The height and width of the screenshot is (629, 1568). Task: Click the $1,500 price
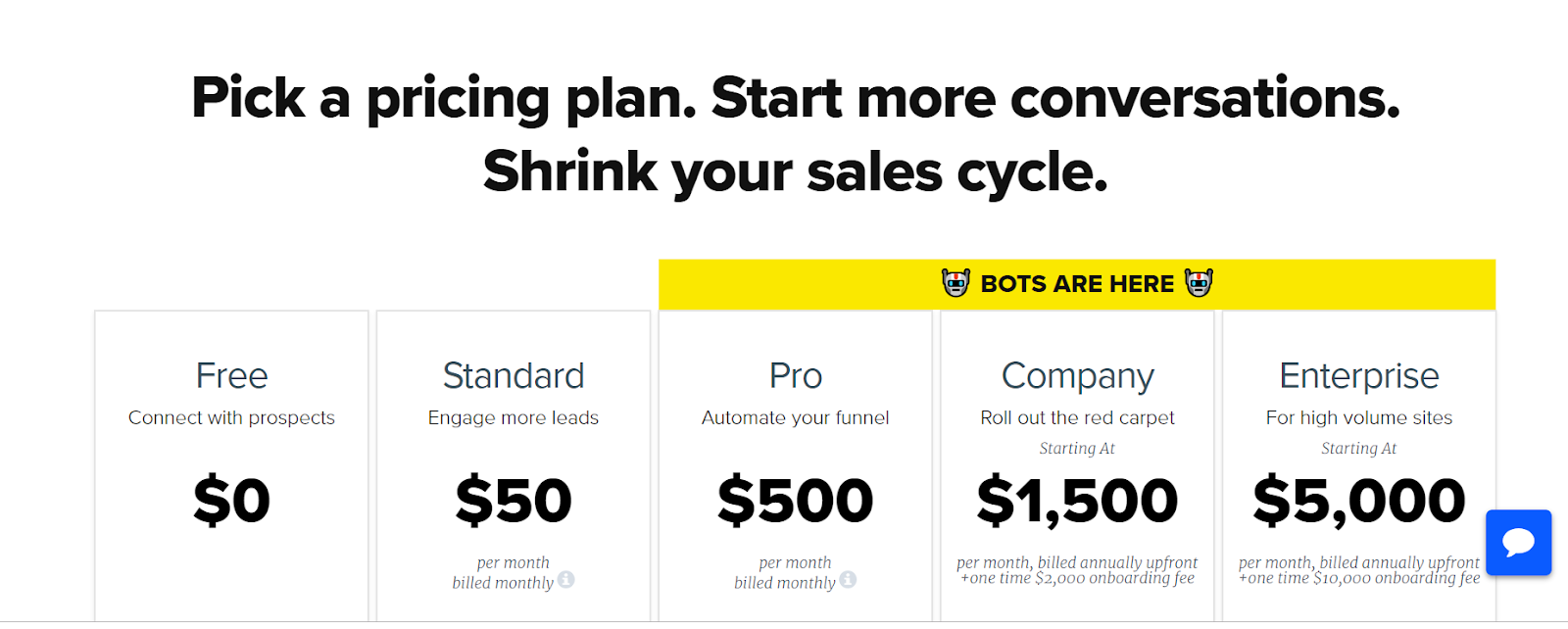[1078, 501]
